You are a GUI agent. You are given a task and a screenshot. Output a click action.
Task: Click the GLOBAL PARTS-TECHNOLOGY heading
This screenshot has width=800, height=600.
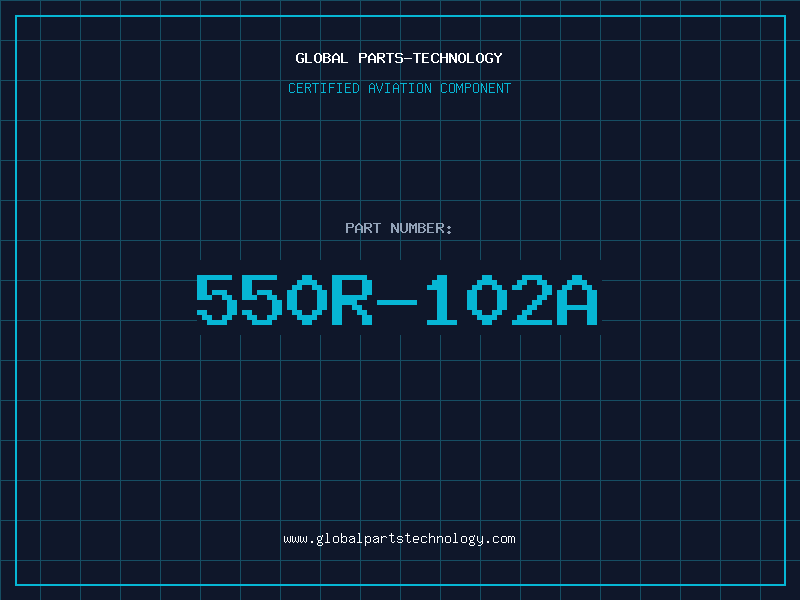coord(399,58)
